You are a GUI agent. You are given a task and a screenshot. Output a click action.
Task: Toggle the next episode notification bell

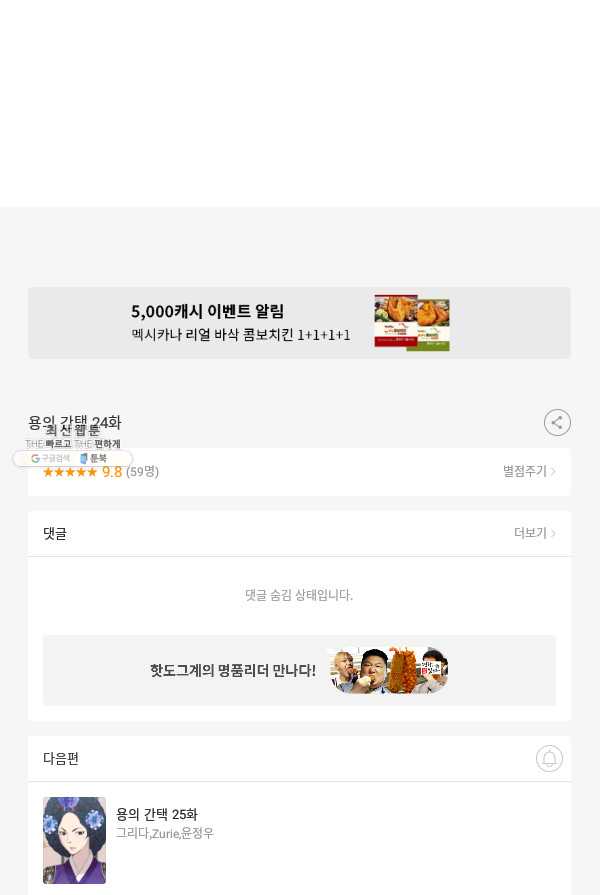[x=549, y=759]
